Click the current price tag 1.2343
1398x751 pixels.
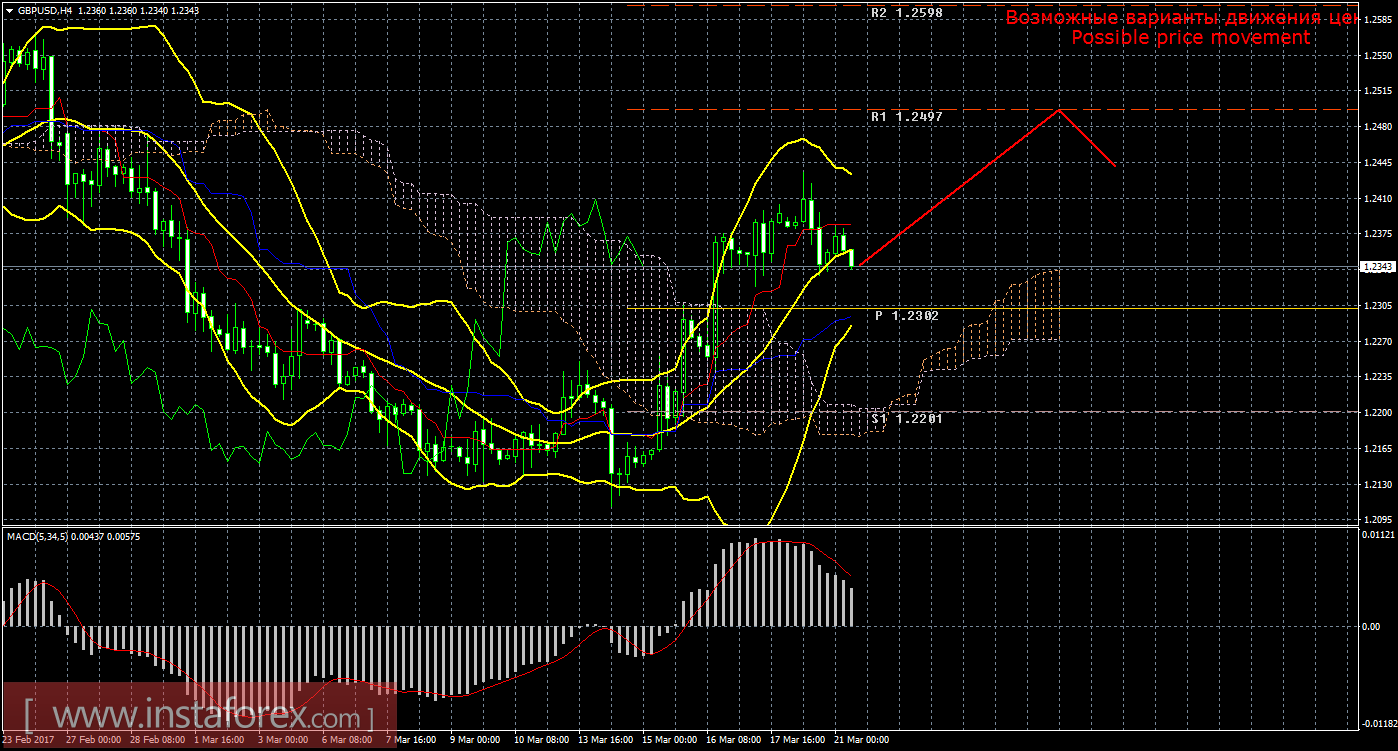coord(1378,267)
